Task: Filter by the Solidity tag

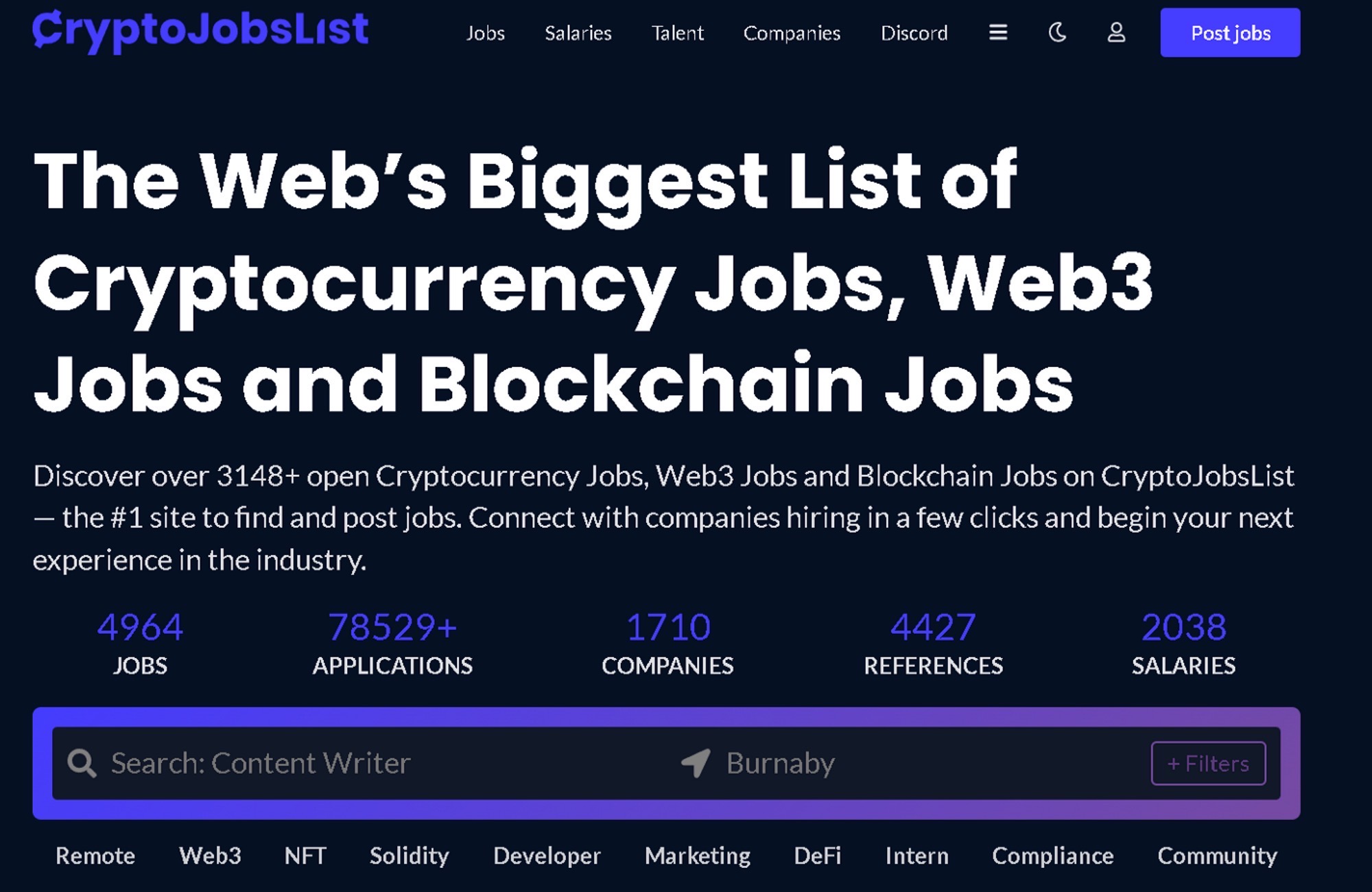Action: (x=409, y=856)
